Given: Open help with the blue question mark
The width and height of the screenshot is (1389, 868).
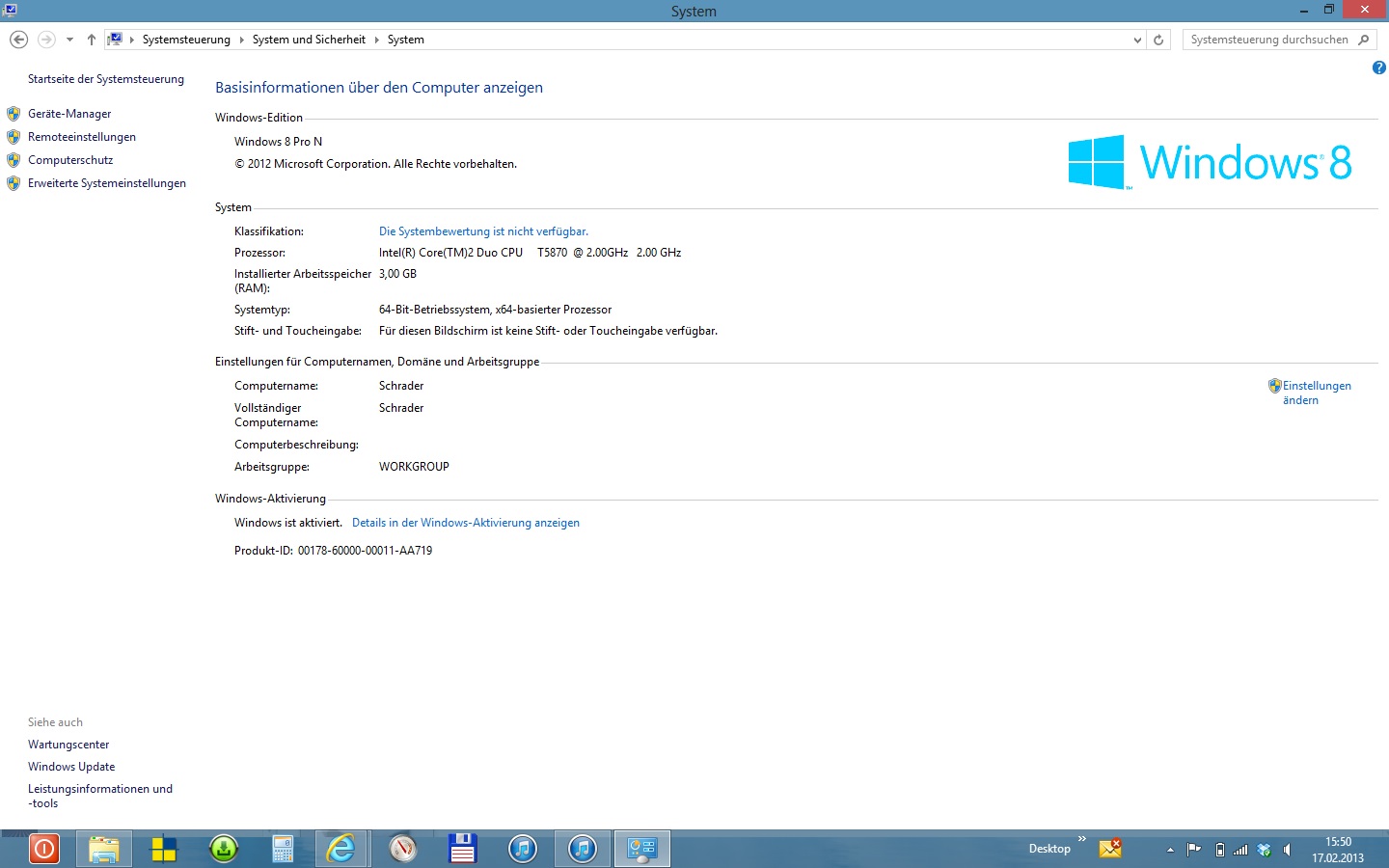Looking at the screenshot, I should click(x=1378, y=68).
